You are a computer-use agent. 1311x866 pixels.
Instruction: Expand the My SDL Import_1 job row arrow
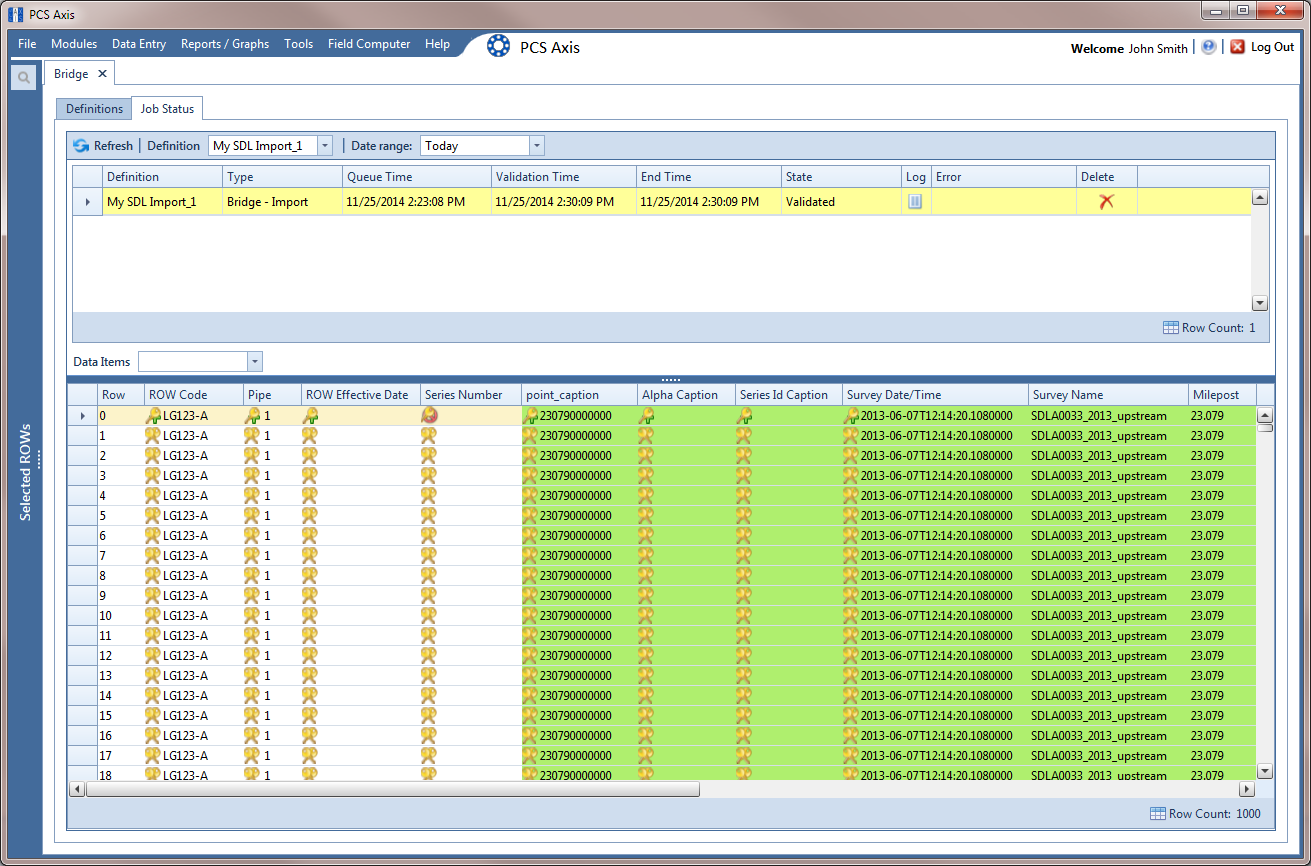(88, 202)
